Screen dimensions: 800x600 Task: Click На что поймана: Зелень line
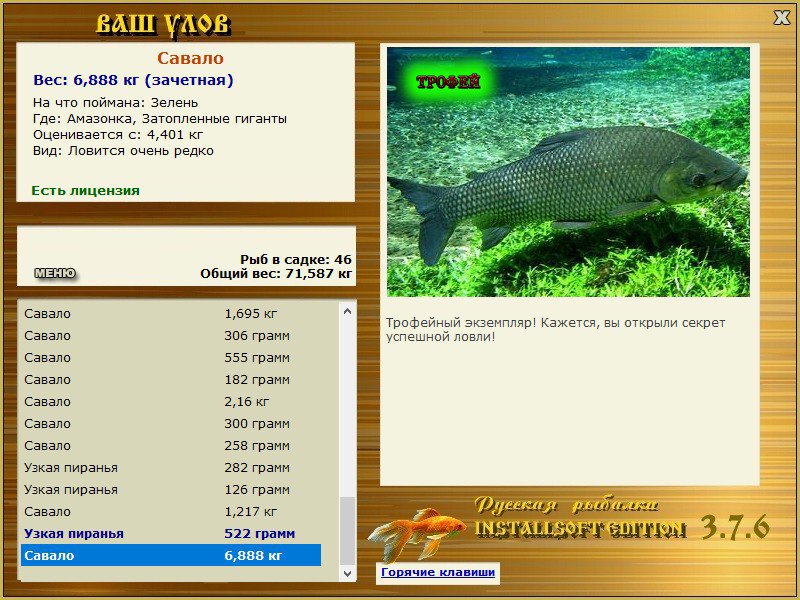[115, 103]
